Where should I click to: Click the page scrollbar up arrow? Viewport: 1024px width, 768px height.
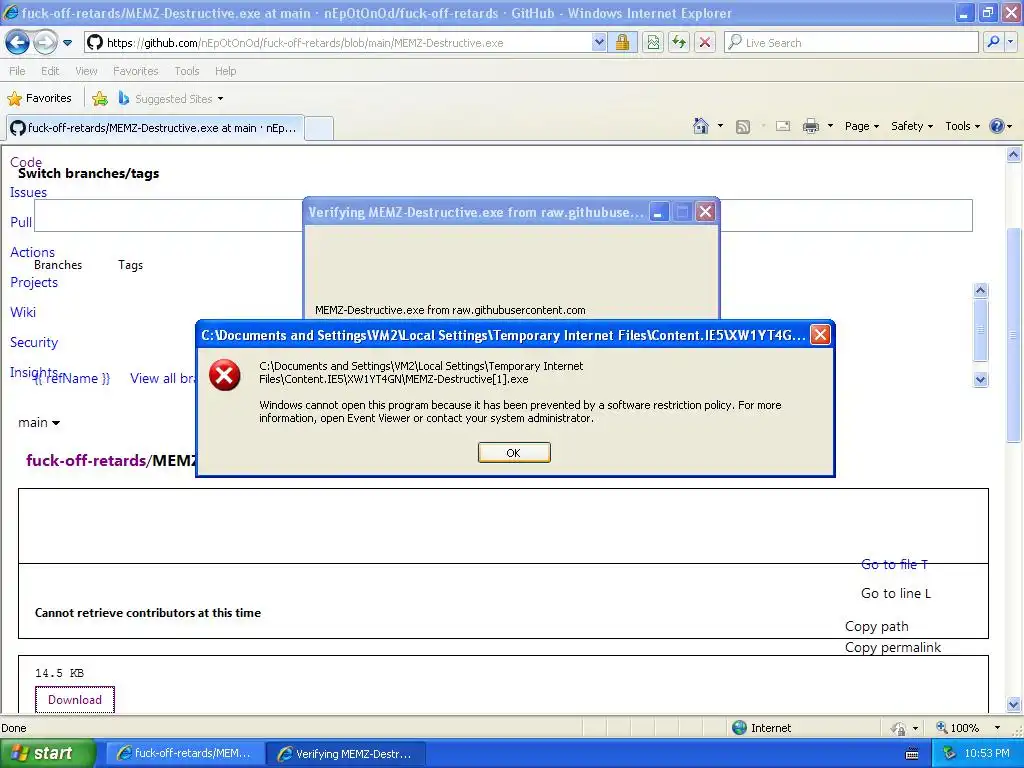pos(1014,155)
